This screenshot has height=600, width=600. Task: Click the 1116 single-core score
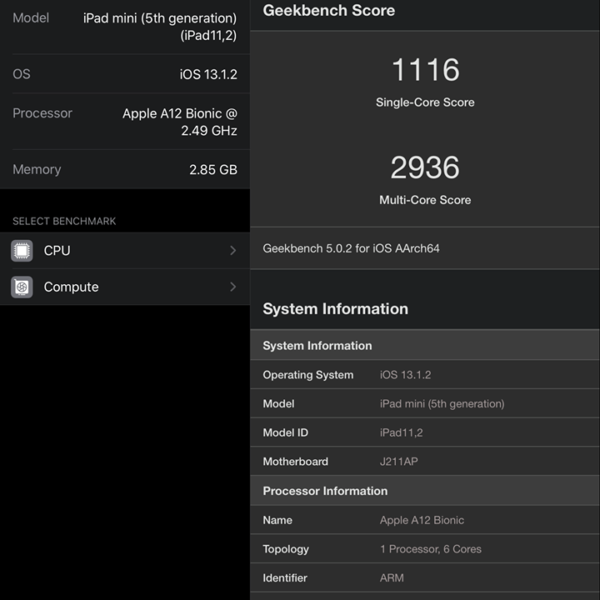[425, 70]
